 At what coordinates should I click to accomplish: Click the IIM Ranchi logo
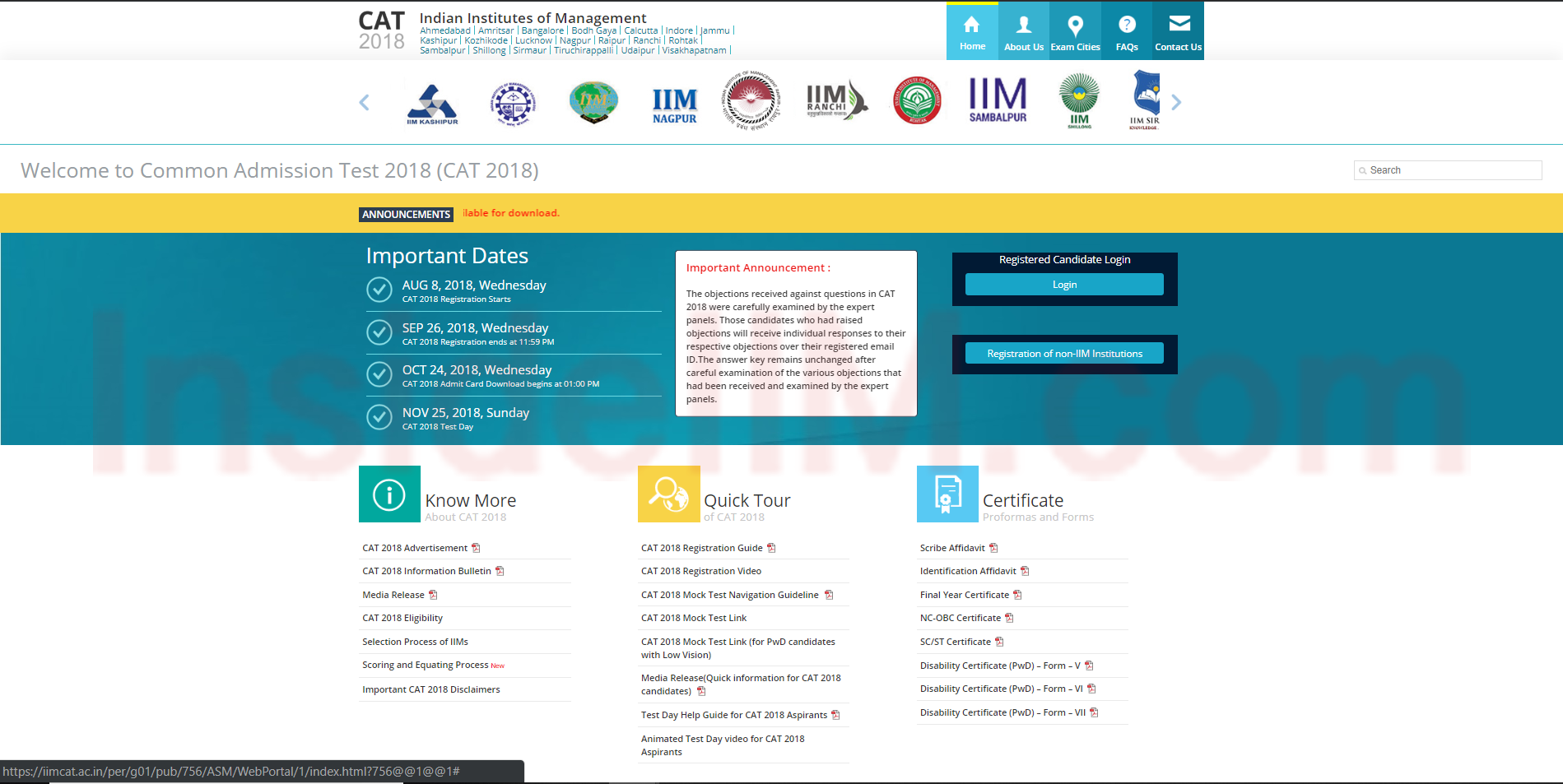(836, 102)
